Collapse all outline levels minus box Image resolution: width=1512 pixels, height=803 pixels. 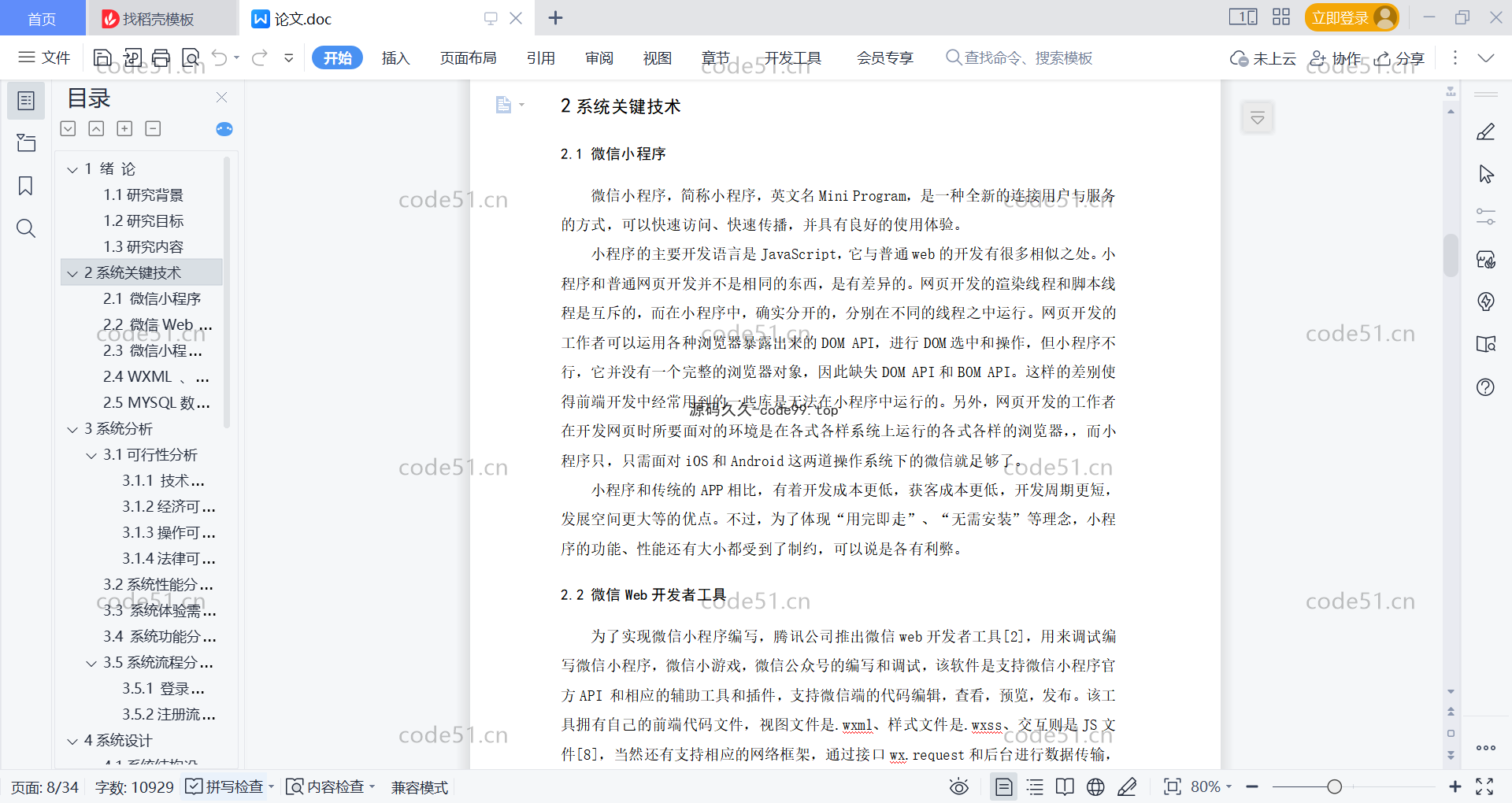pyautogui.click(x=153, y=128)
